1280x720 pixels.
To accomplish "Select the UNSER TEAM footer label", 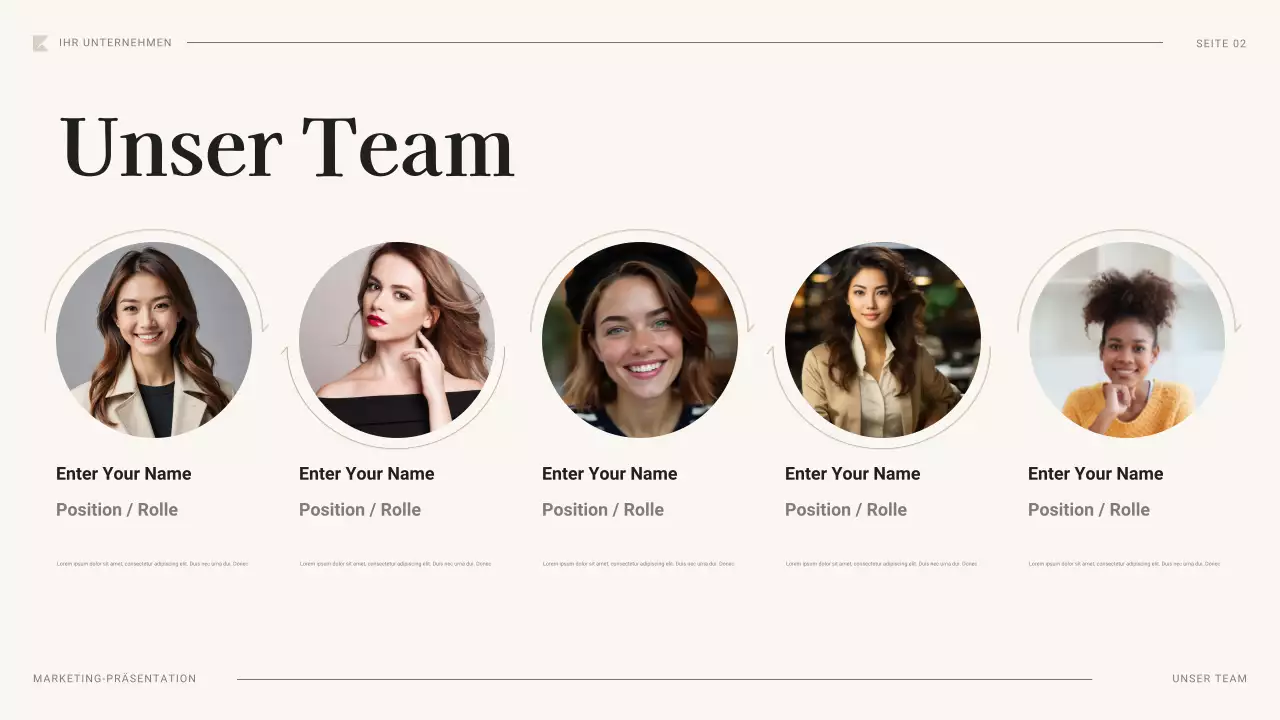I will tap(1210, 679).
